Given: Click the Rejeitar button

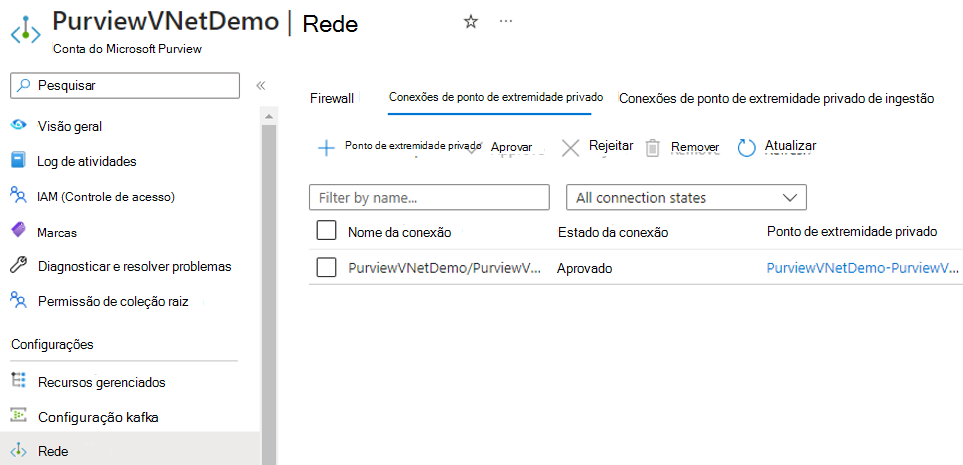Looking at the screenshot, I should (x=597, y=147).
